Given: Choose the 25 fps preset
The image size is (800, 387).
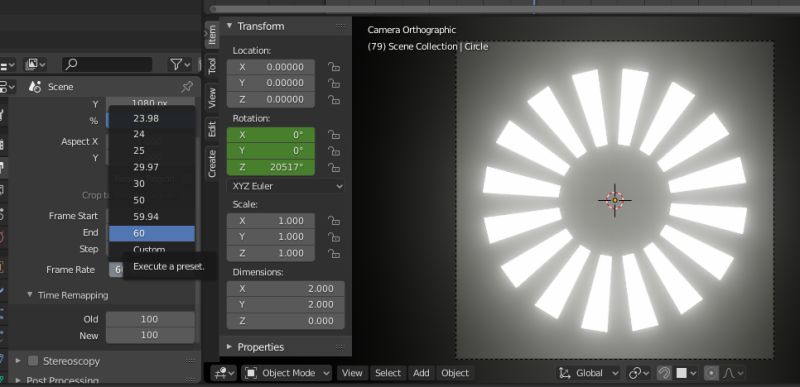Looking at the screenshot, I should 152,151.
